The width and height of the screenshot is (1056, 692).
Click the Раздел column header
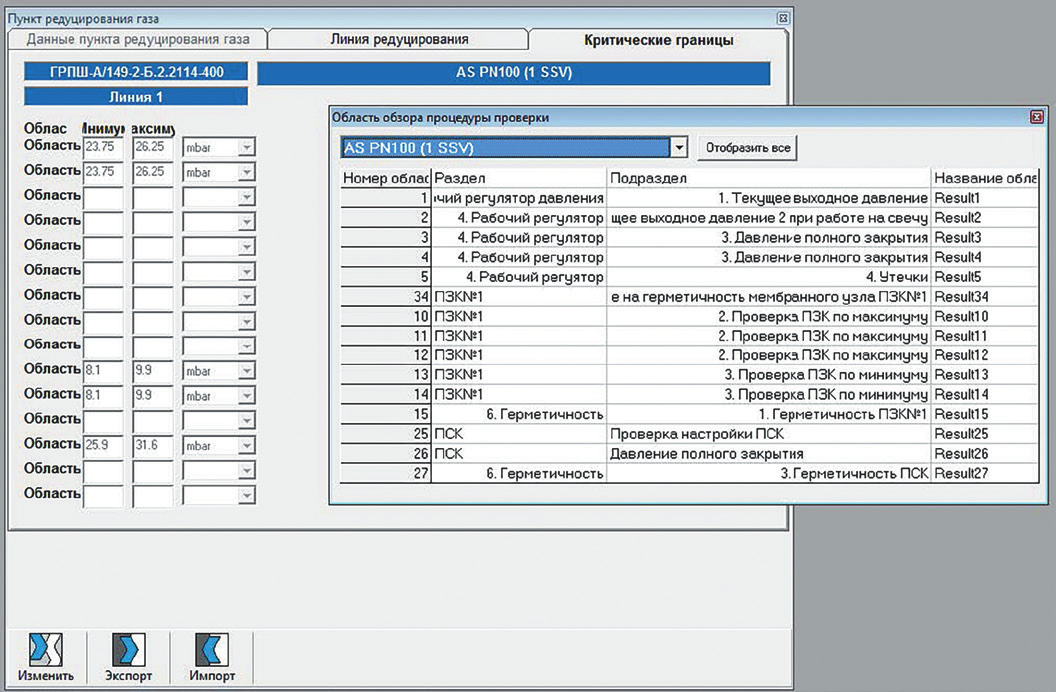518,177
